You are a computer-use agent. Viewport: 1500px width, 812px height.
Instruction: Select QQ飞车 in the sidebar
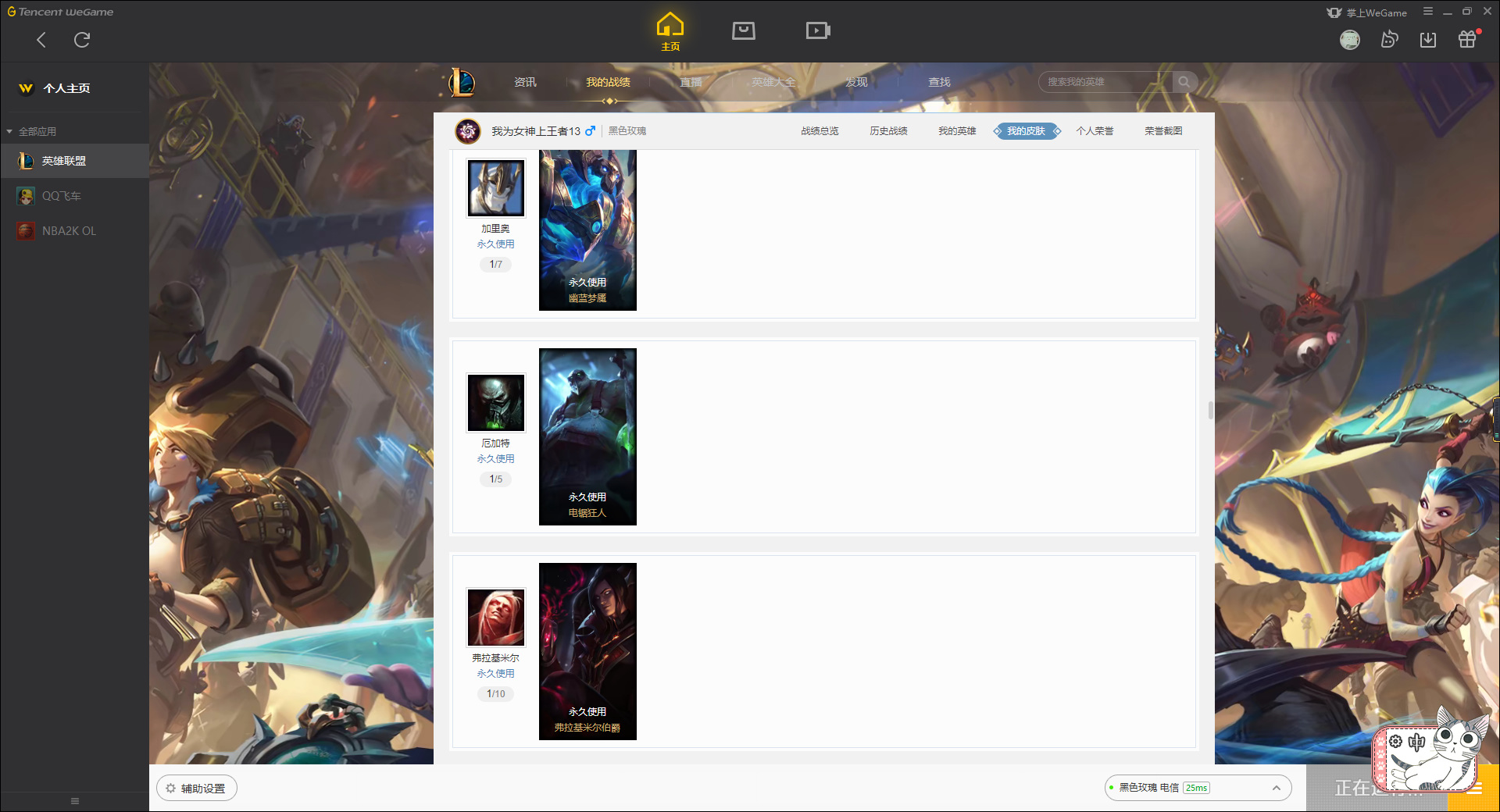[74, 196]
